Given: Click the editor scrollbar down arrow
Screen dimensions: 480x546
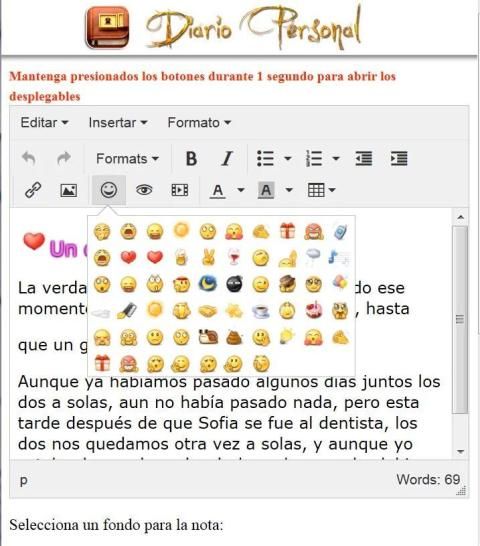Looking at the screenshot, I should point(460,452).
